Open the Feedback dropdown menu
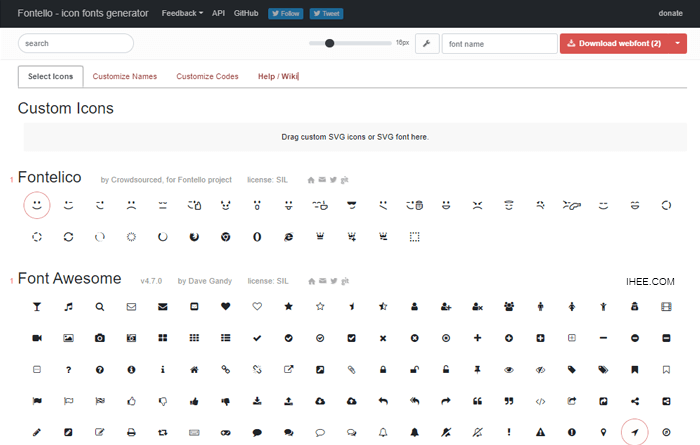The image size is (700, 445). click(x=182, y=13)
